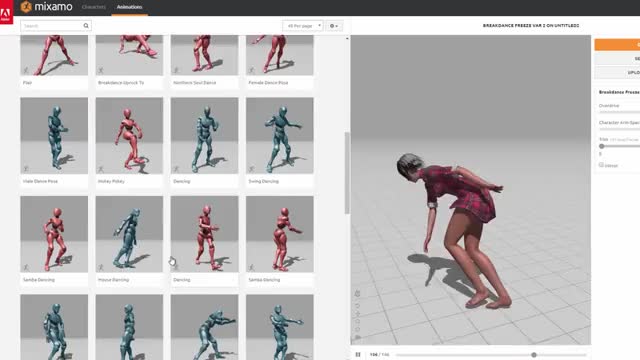Pause the animation playback
Screen dimensions: 640x360
click(x=358, y=355)
